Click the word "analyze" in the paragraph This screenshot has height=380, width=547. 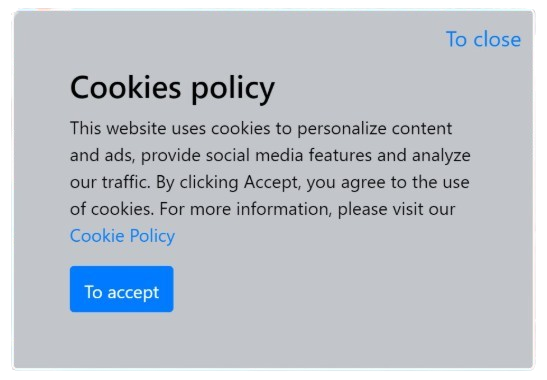click(441, 156)
